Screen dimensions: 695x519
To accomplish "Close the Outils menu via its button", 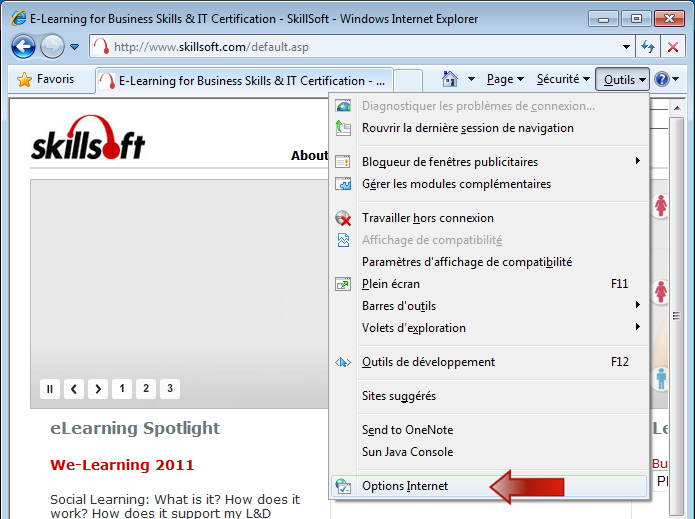I will click(x=622, y=79).
